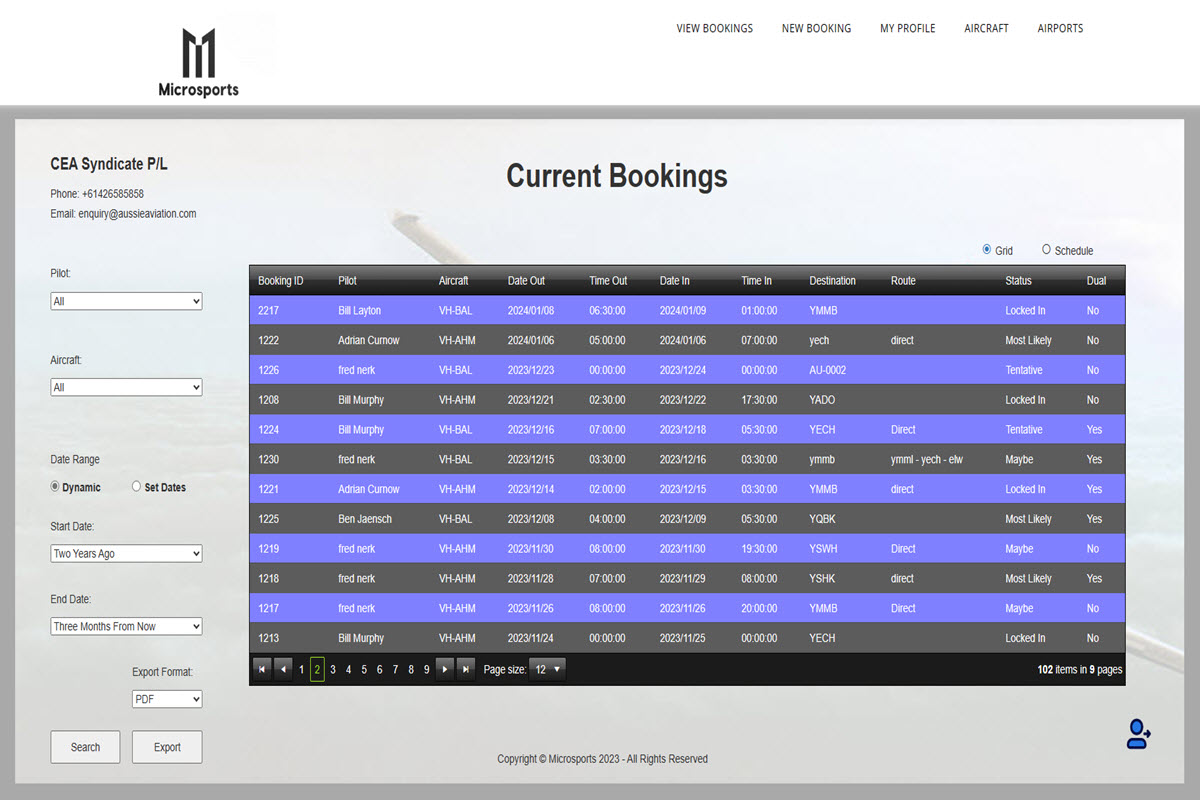Open the NEW BOOKING menu item
Viewport: 1200px width, 800px height.
click(x=816, y=28)
